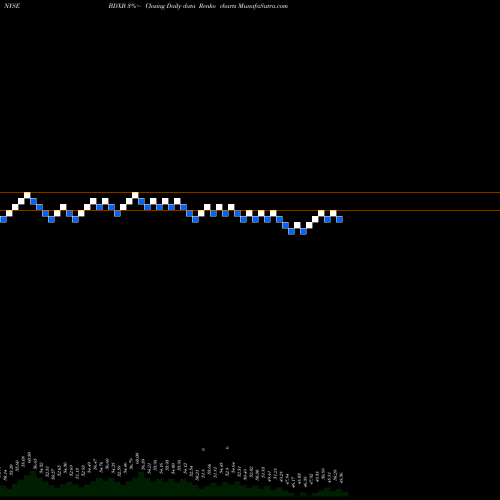Click the lower orange horizontal level line

click(x=250, y=210)
